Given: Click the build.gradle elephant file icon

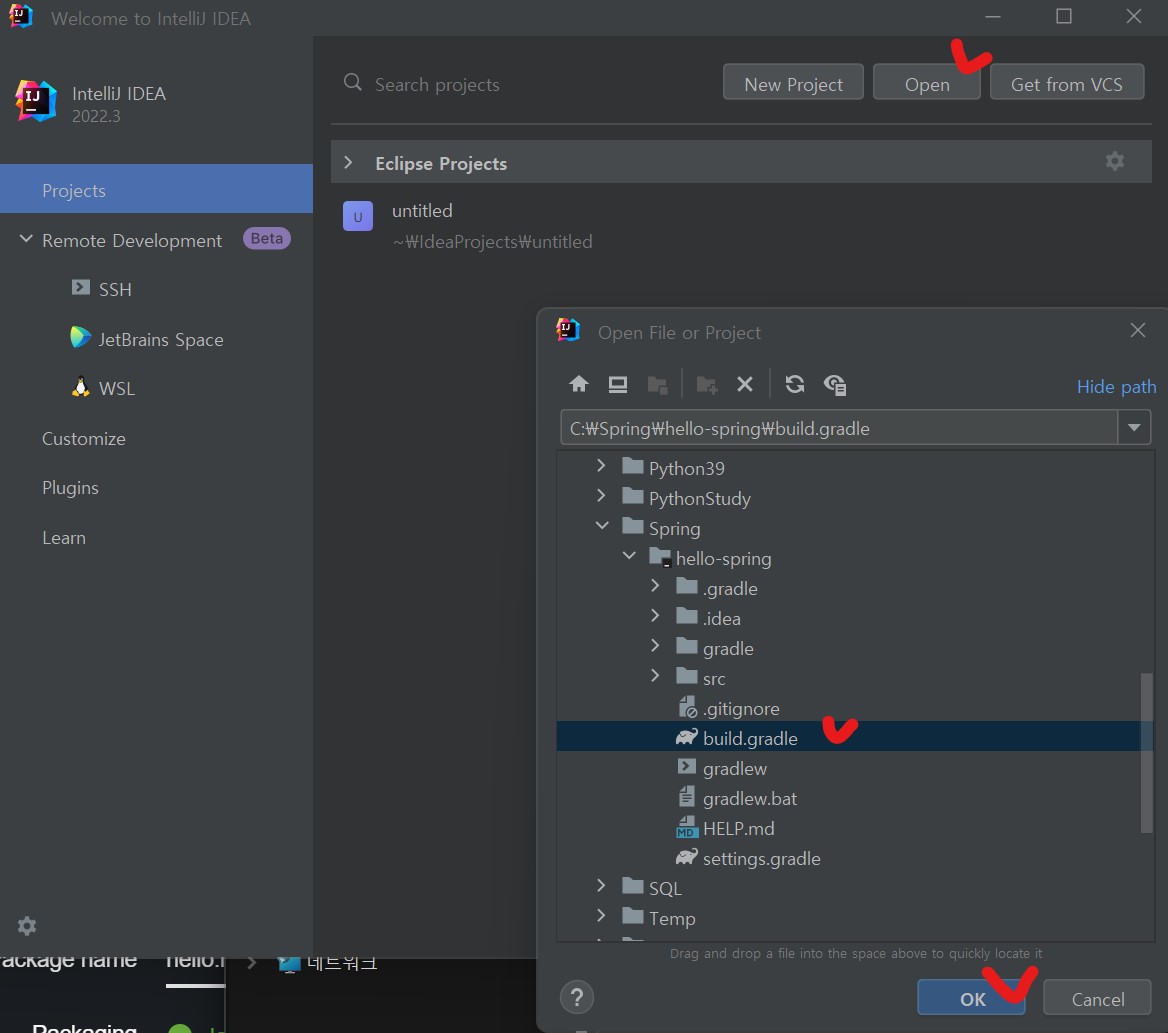Looking at the screenshot, I should (x=686, y=737).
